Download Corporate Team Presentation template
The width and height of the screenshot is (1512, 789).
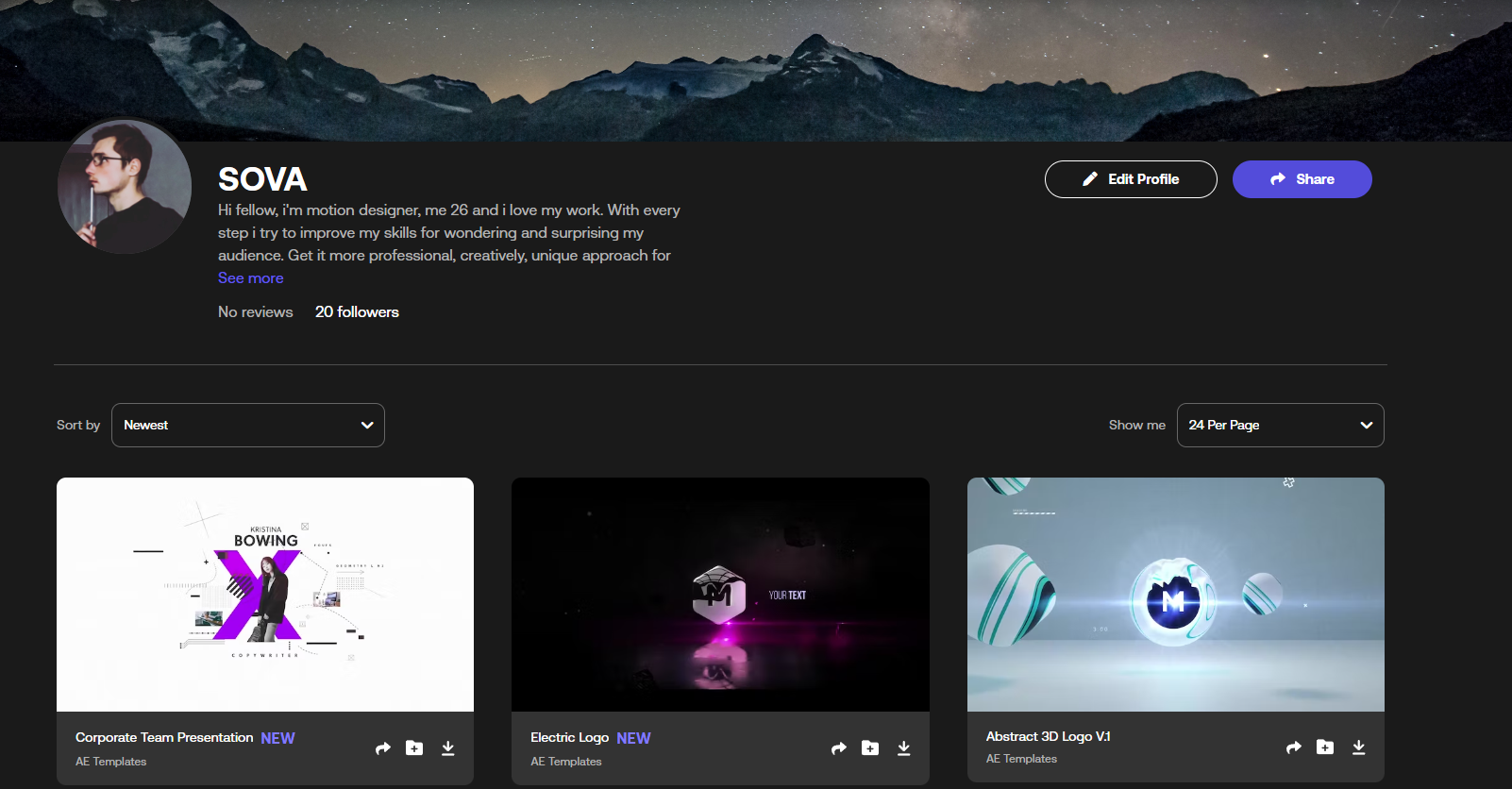447,748
